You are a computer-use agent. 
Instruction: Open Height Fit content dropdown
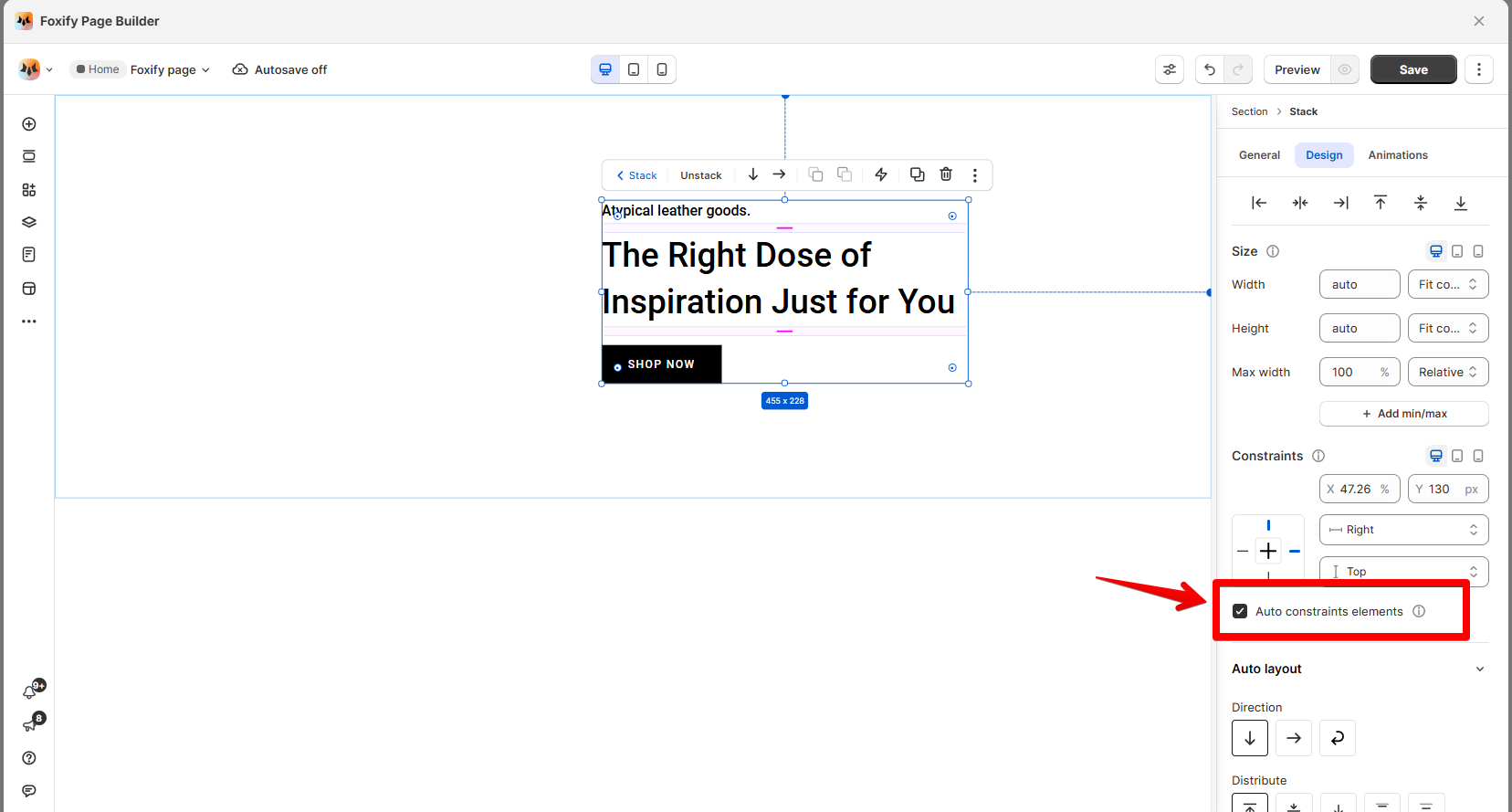1448,328
